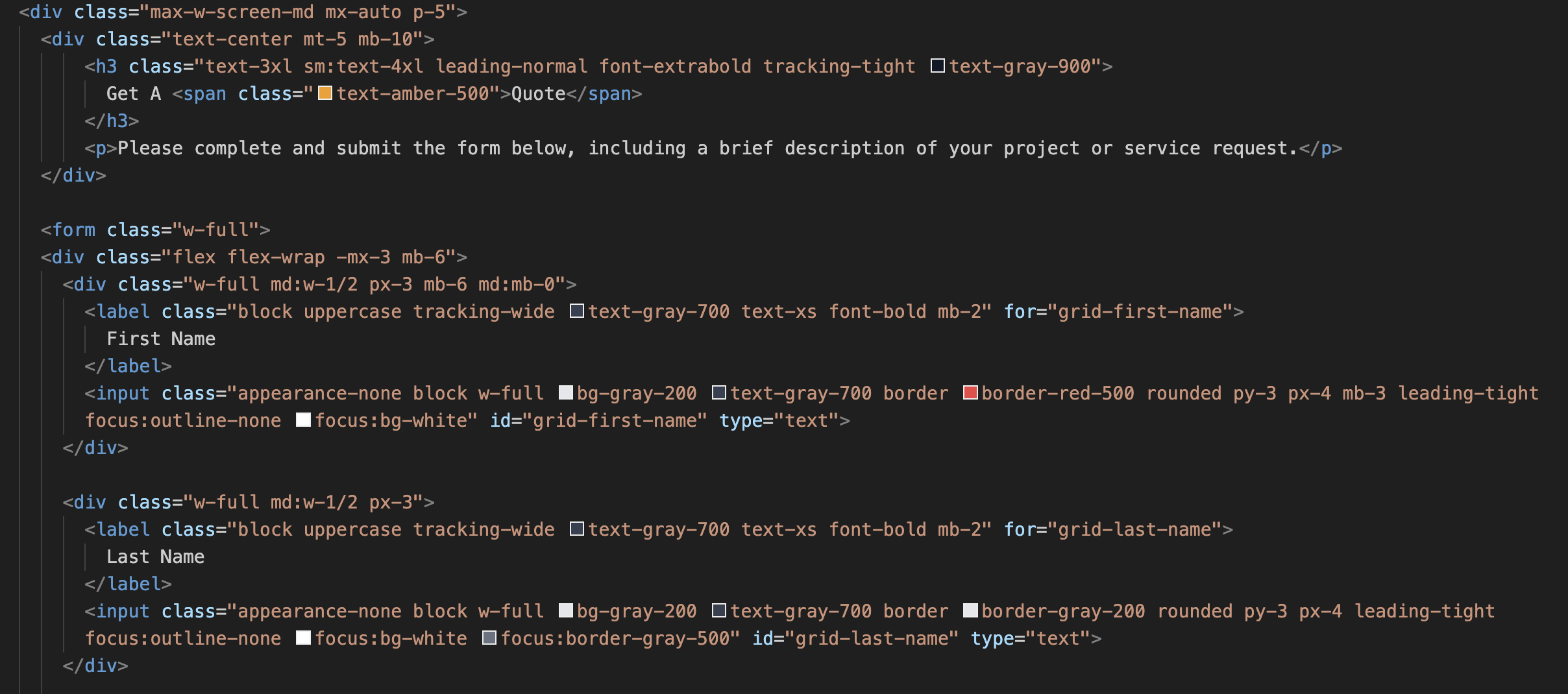This screenshot has width=1568, height=694.
Task: Open focus:bg-white swatch beside id grid-first-name
Action: pos(303,420)
